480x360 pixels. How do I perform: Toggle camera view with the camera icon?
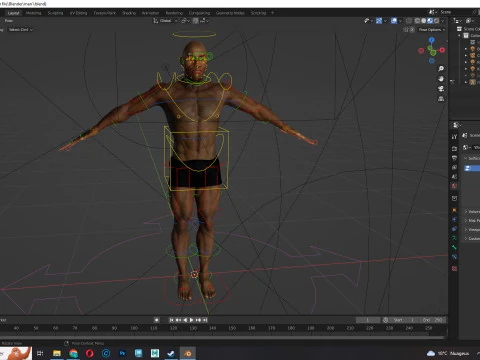[x=441, y=89]
